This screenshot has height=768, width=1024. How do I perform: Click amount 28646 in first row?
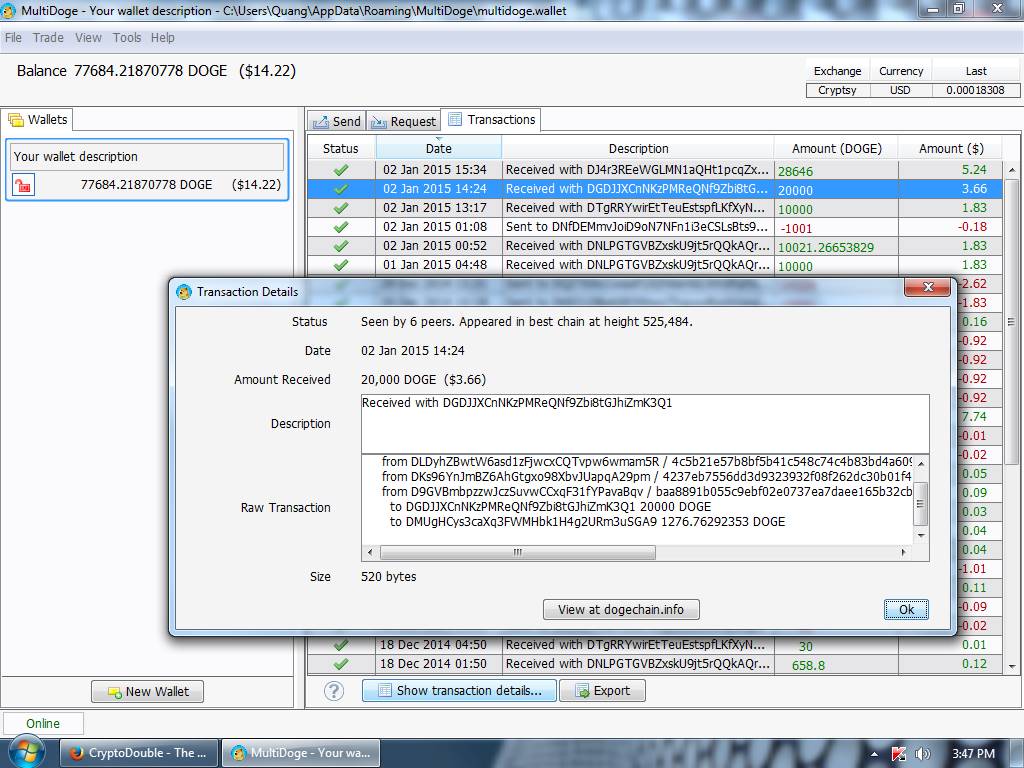pyautogui.click(x=795, y=171)
